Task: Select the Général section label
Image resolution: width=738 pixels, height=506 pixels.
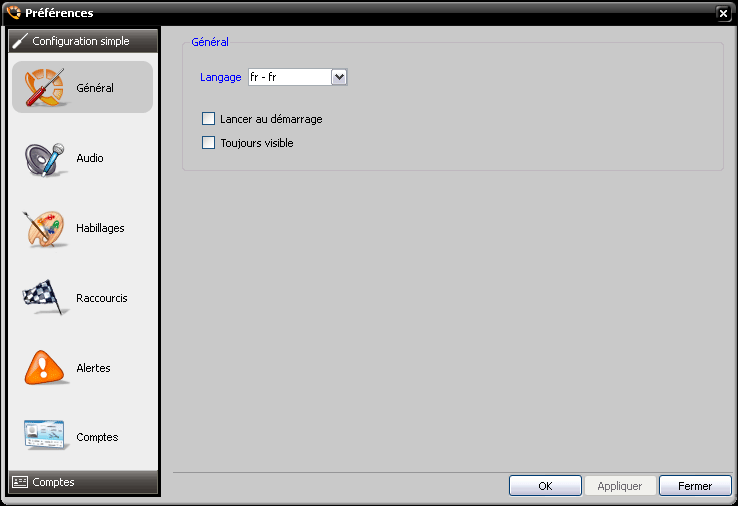Action: click(x=95, y=88)
